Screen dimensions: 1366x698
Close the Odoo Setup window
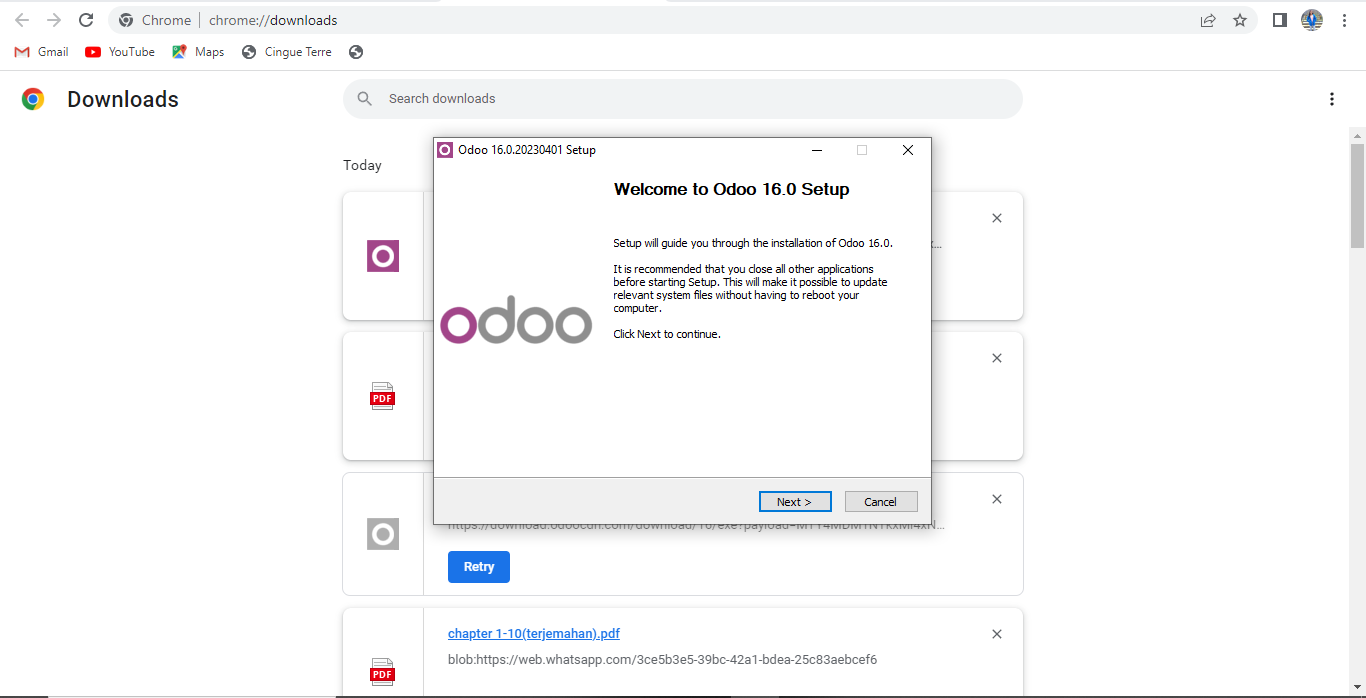(908, 150)
